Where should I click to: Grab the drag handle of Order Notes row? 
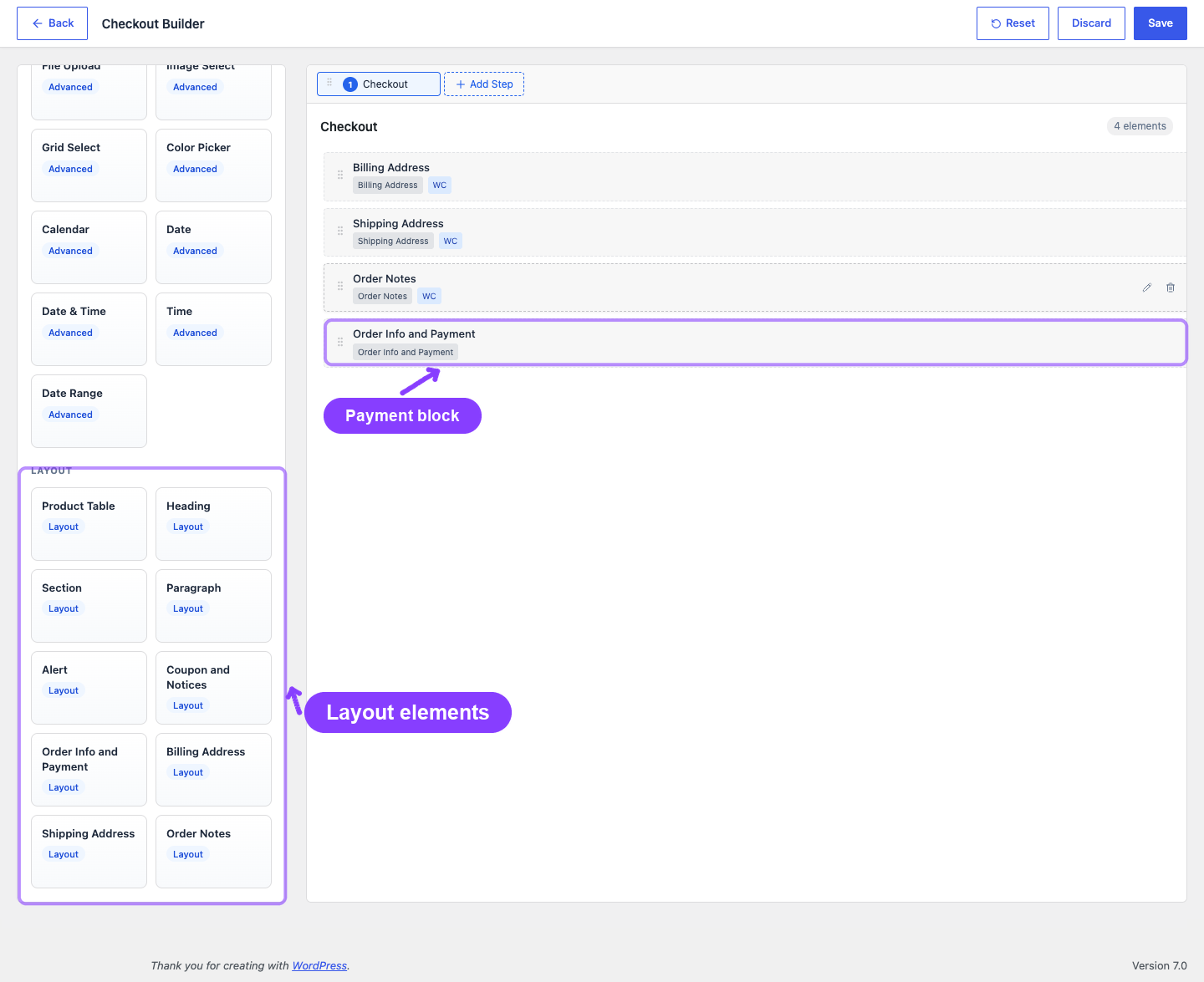[340, 287]
